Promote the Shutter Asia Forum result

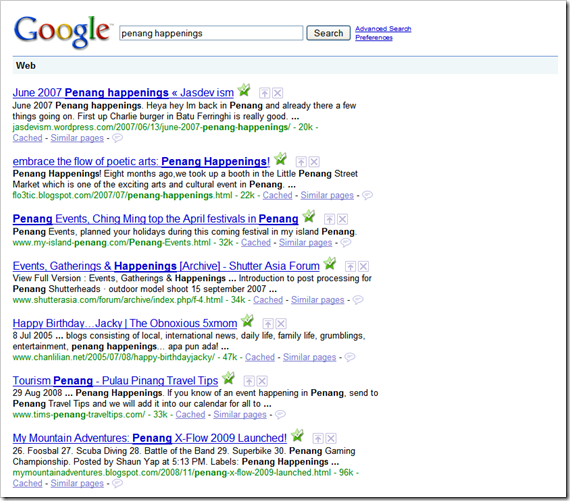[350, 266]
